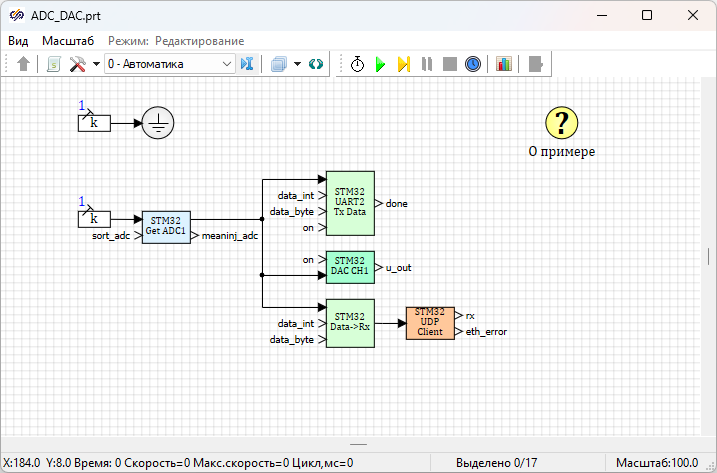Open the script page icon

[54, 64]
